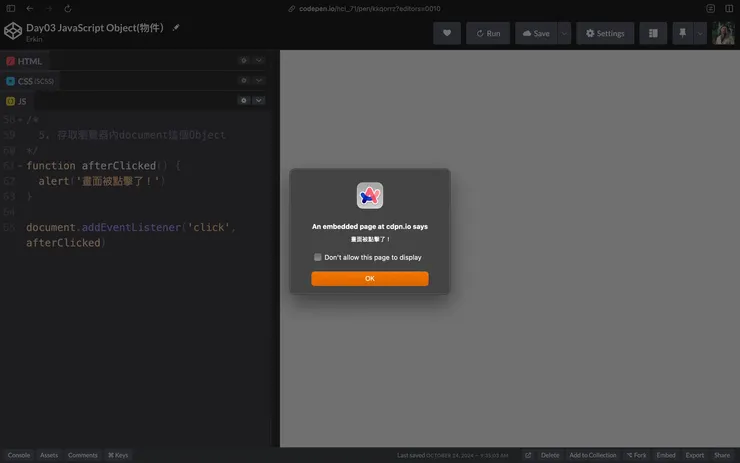Open user profile avatar menu
The height and width of the screenshot is (463, 740).
tap(723, 33)
